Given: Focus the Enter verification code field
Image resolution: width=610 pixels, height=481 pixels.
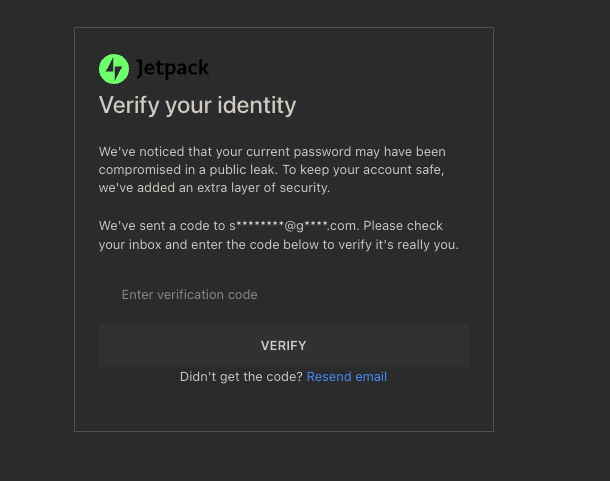Looking at the screenshot, I should pos(284,295).
